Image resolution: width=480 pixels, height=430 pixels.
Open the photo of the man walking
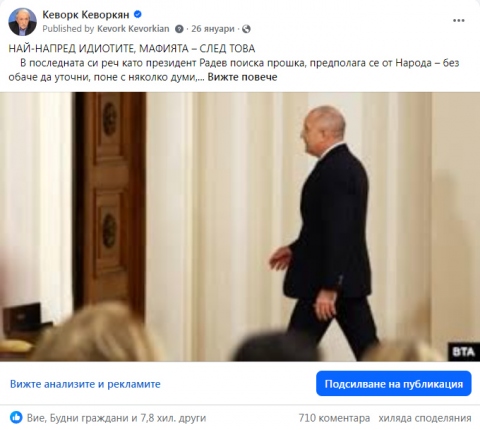point(240,227)
